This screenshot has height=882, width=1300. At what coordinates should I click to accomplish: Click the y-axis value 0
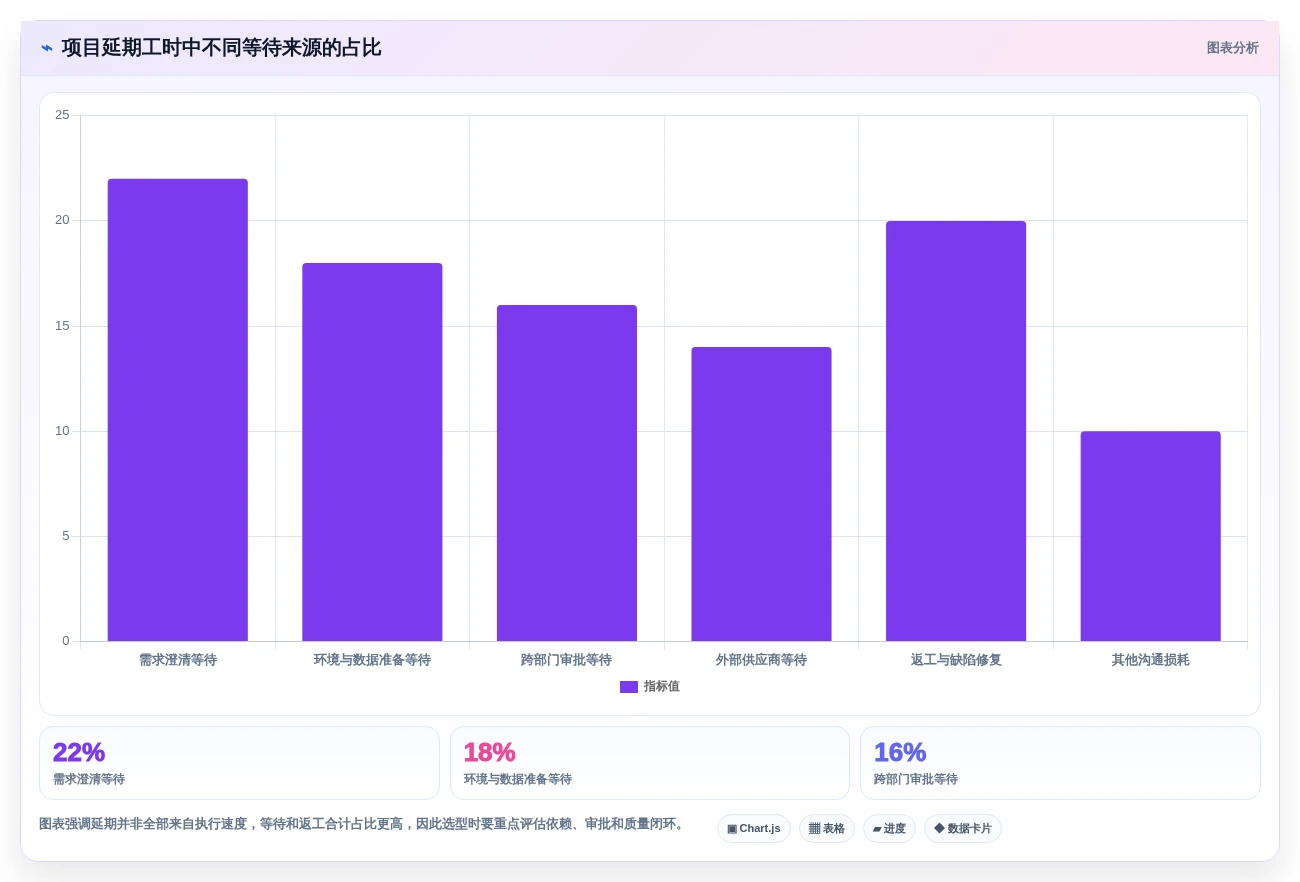click(66, 641)
